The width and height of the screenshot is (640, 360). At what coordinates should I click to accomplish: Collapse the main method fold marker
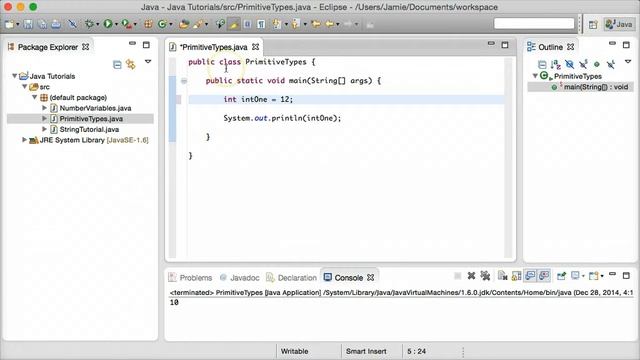(x=184, y=81)
